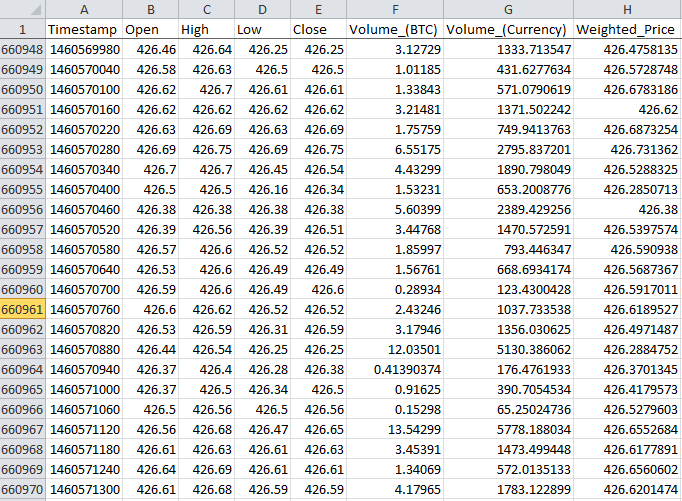
Task: Select Low cell 426.16
Action: pyautogui.click(x=262, y=190)
